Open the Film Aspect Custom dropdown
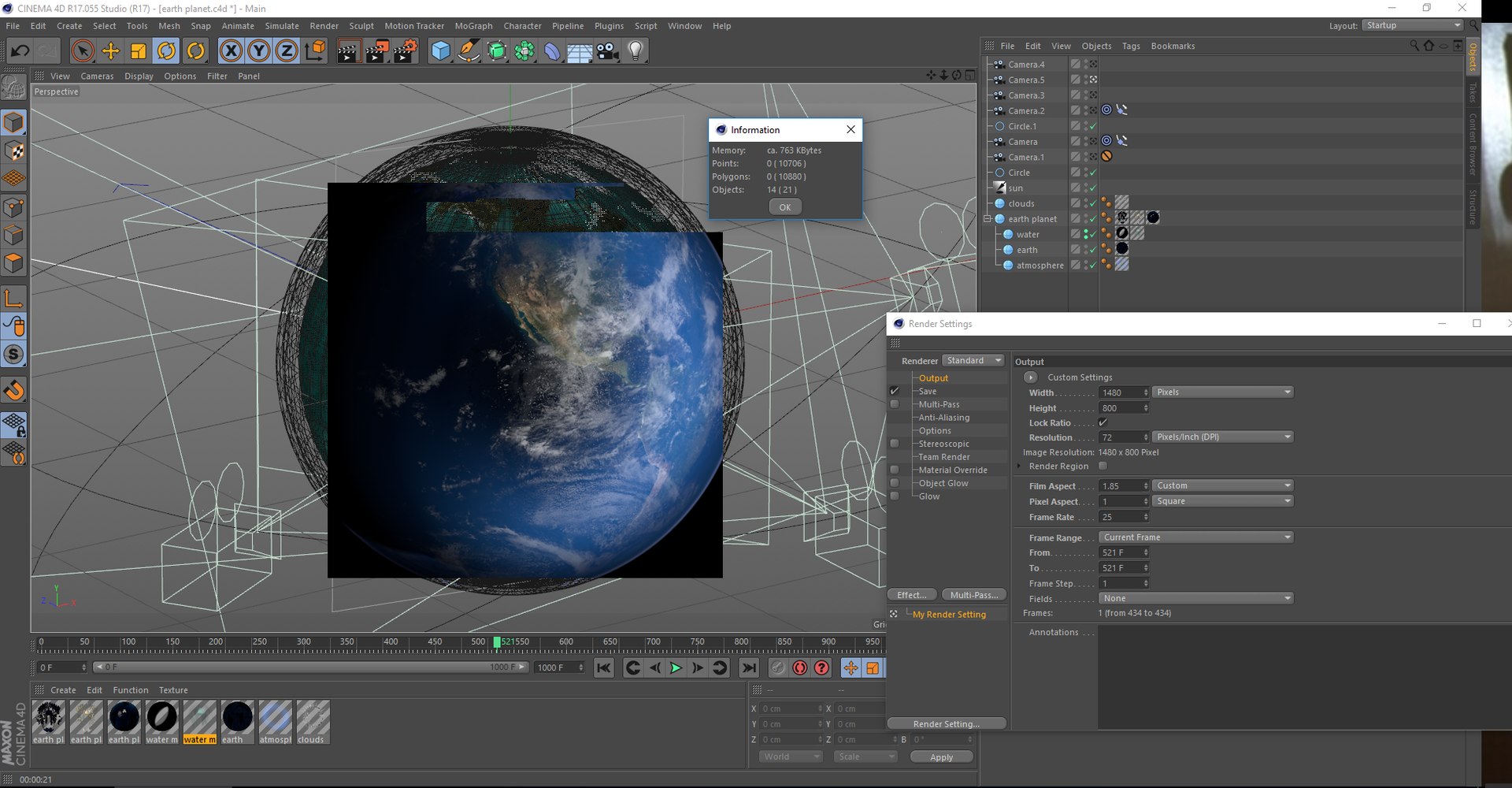1512x788 pixels. (1222, 485)
